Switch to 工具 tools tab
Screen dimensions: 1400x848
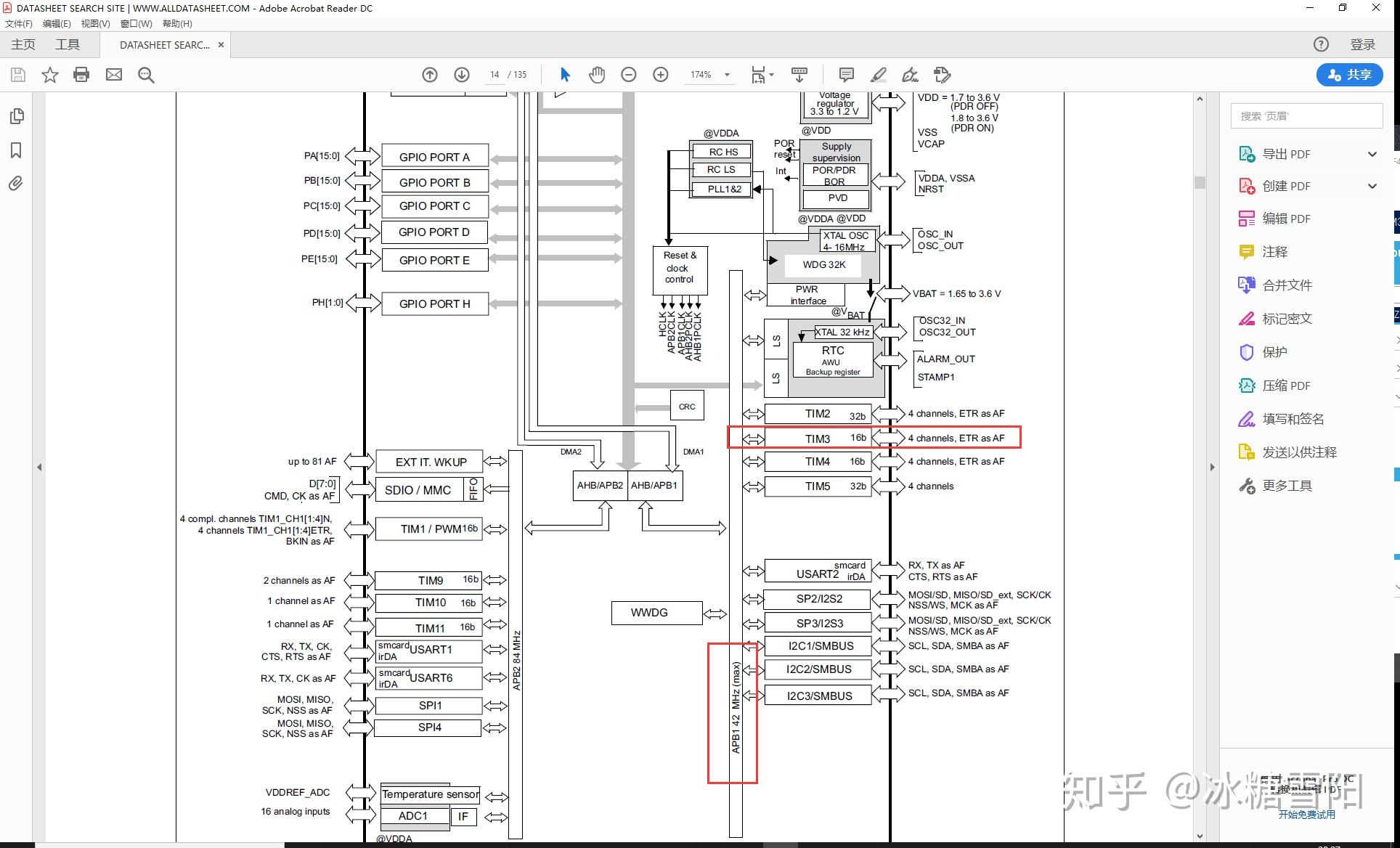pyautogui.click(x=68, y=45)
